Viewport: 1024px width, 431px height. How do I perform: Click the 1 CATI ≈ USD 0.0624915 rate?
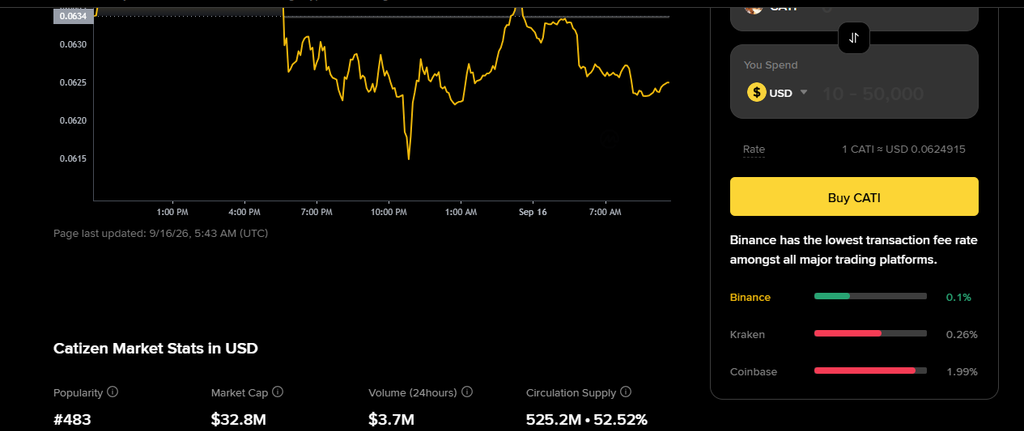click(x=903, y=150)
